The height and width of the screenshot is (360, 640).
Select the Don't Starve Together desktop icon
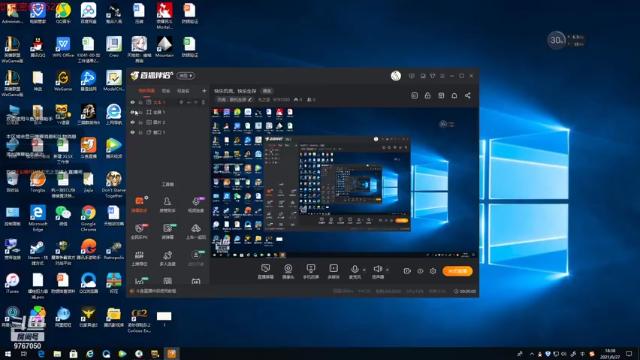tap(113, 184)
